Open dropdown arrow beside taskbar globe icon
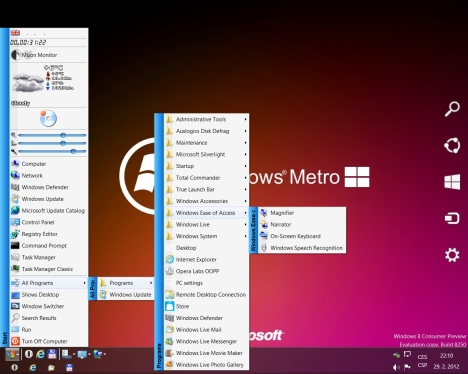The height and width of the screenshot is (374, 468). (105, 354)
